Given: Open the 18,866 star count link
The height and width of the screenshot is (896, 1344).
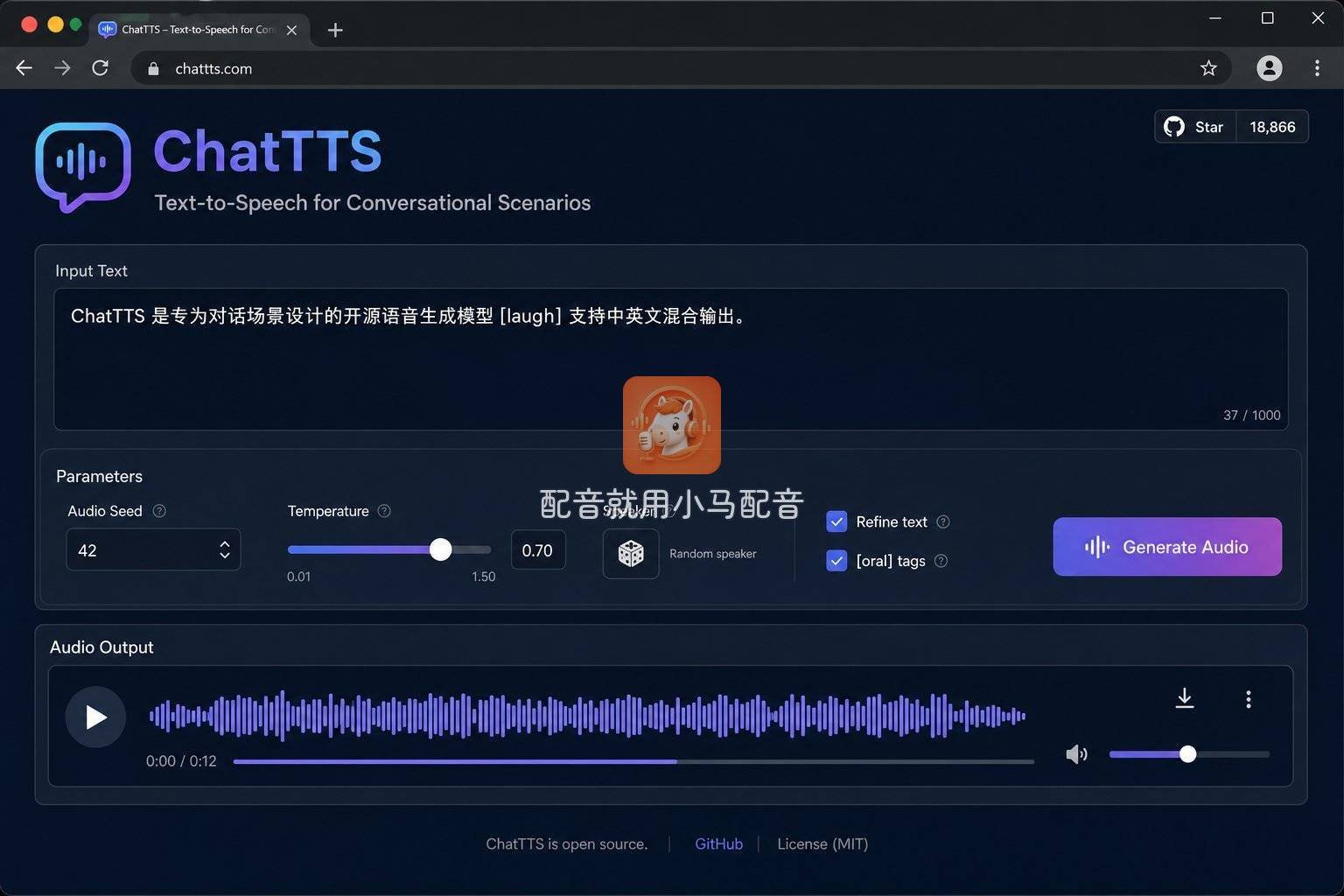Looking at the screenshot, I should point(1272,127).
